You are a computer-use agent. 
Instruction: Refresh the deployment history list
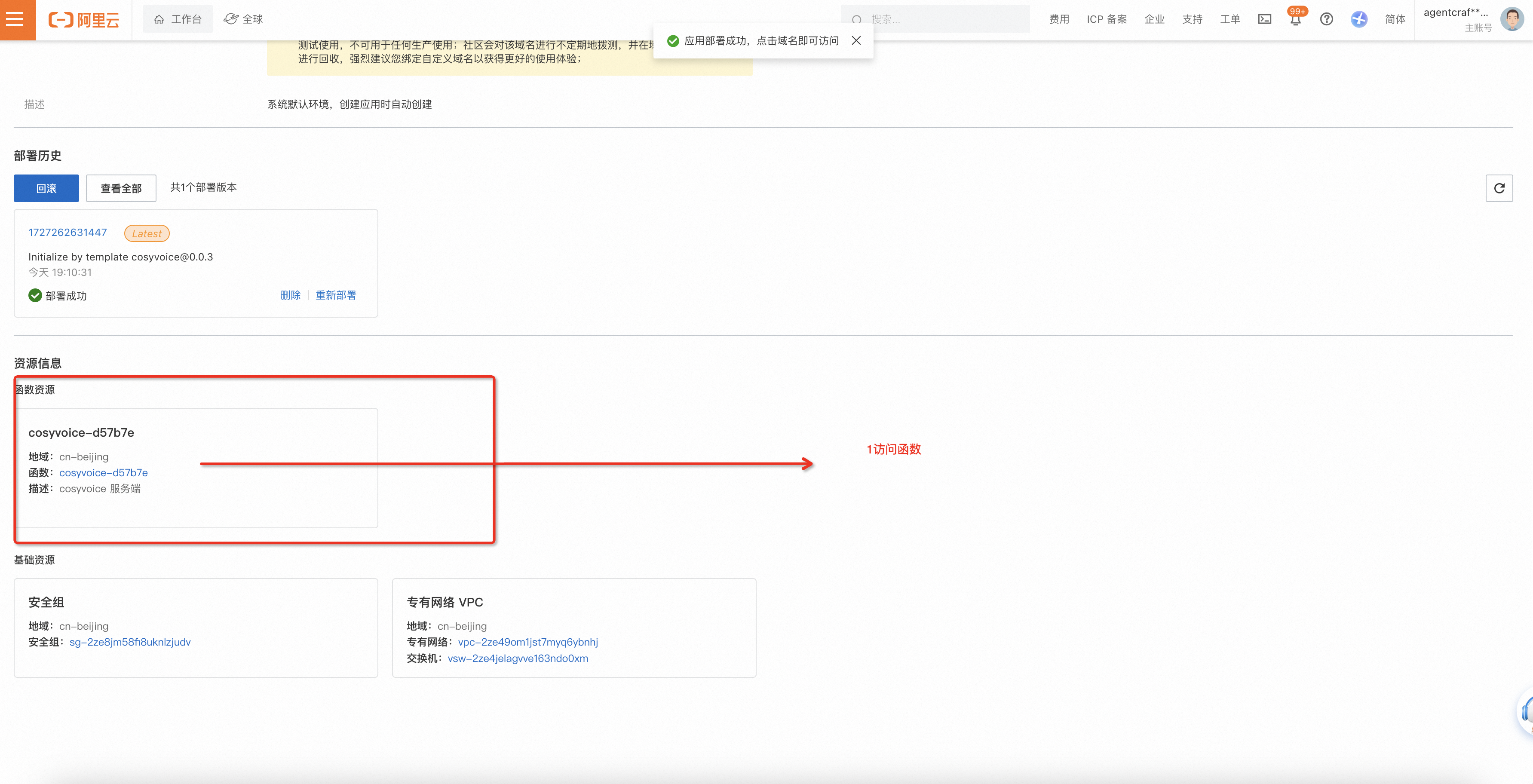coord(1499,188)
